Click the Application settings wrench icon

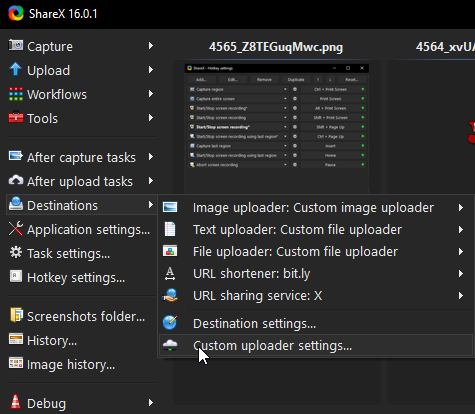click(x=16, y=229)
